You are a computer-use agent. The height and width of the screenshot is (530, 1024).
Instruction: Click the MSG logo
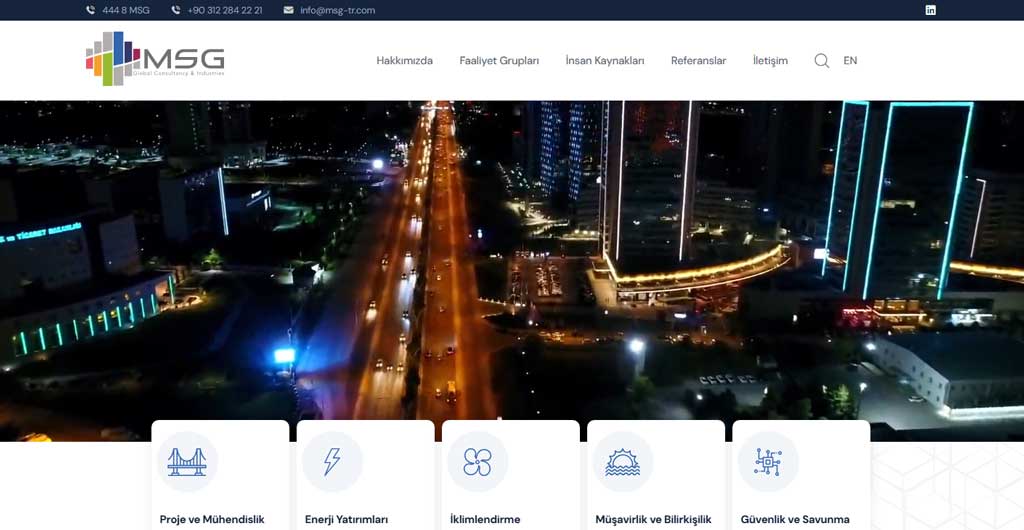point(155,59)
